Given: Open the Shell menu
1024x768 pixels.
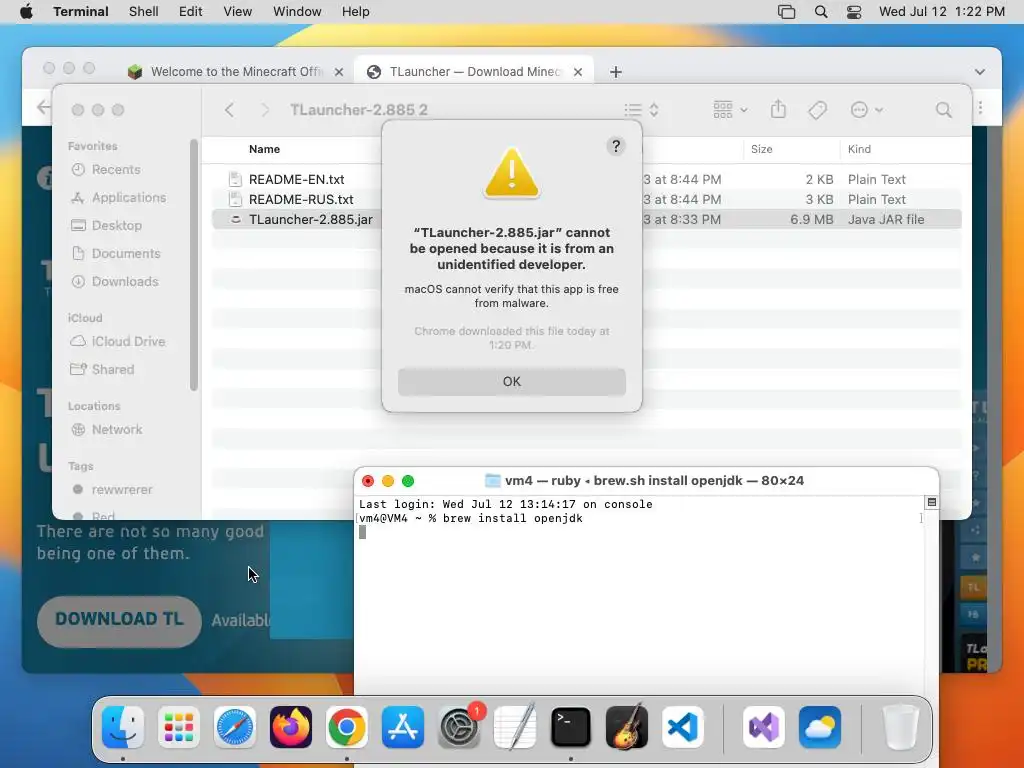Looking at the screenshot, I should pos(143,12).
